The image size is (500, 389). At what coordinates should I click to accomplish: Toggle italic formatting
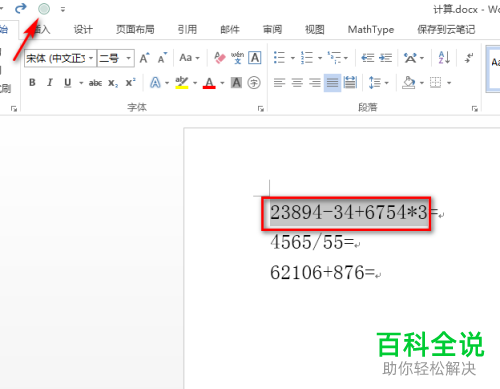point(50,82)
